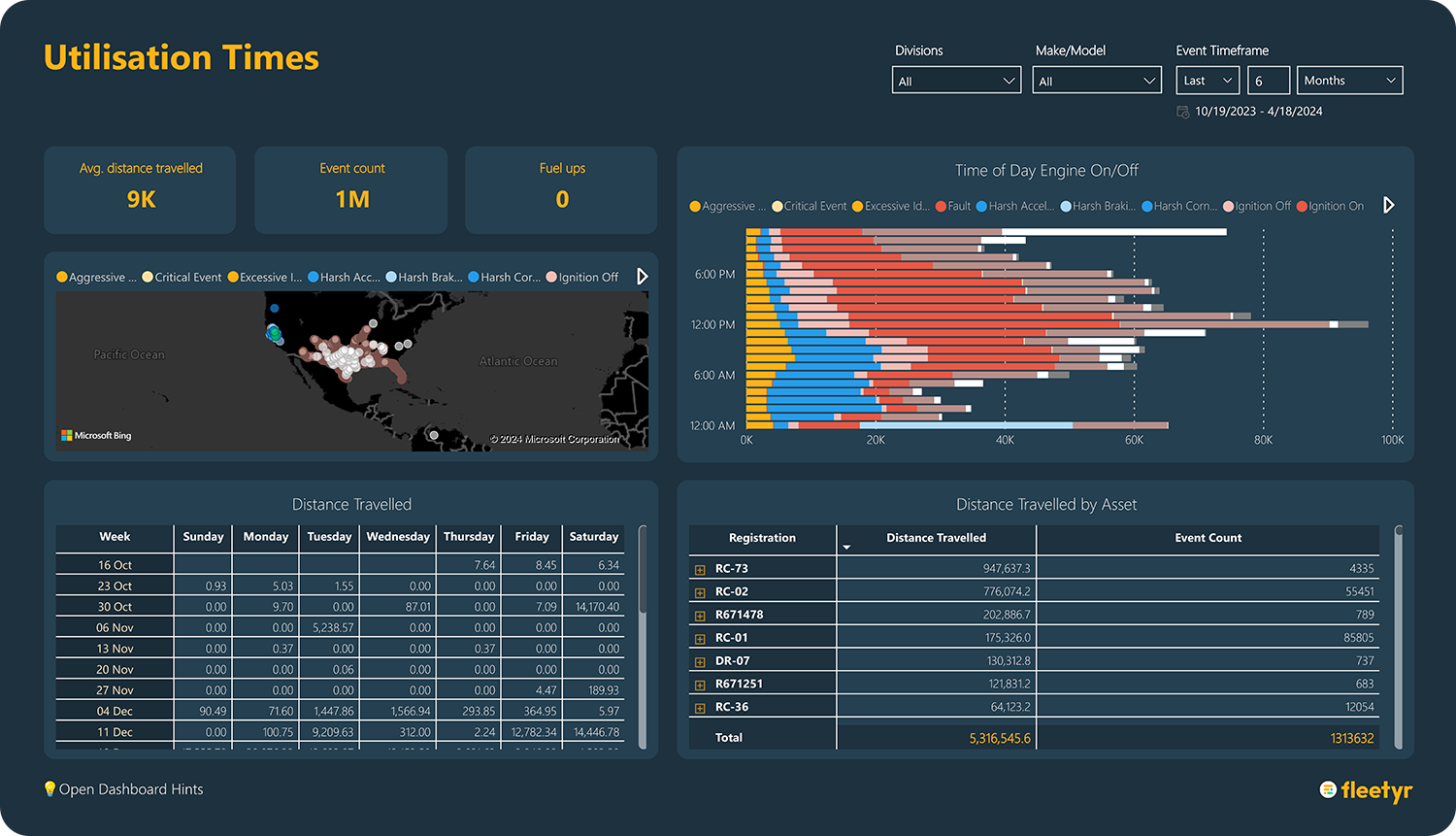The height and width of the screenshot is (836, 1456).
Task: Toggle Ignition On legend item in chart
Action: click(x=1330, y=206)
